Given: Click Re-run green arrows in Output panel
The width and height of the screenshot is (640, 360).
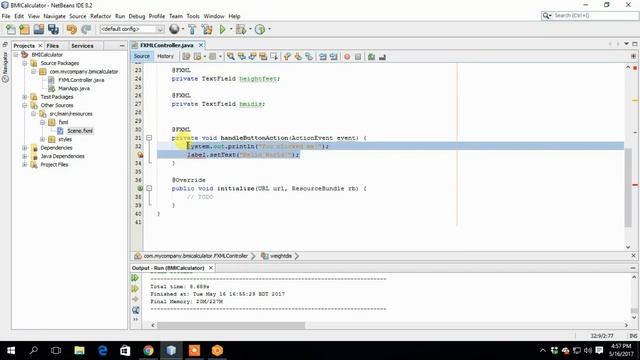Looking at the screenshot, I should click(135, 278).
